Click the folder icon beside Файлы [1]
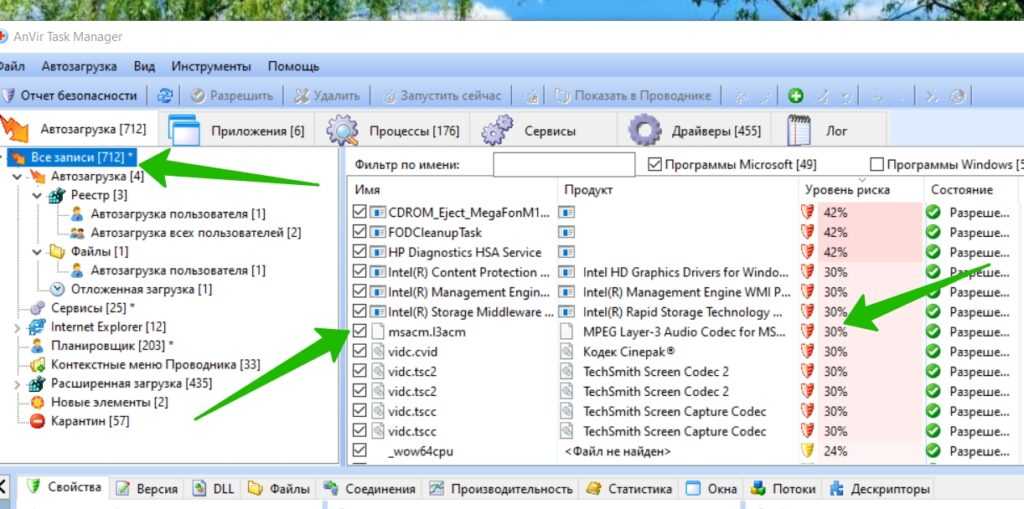The height and width of the screenshot is (509, 1024). point(57,251)
